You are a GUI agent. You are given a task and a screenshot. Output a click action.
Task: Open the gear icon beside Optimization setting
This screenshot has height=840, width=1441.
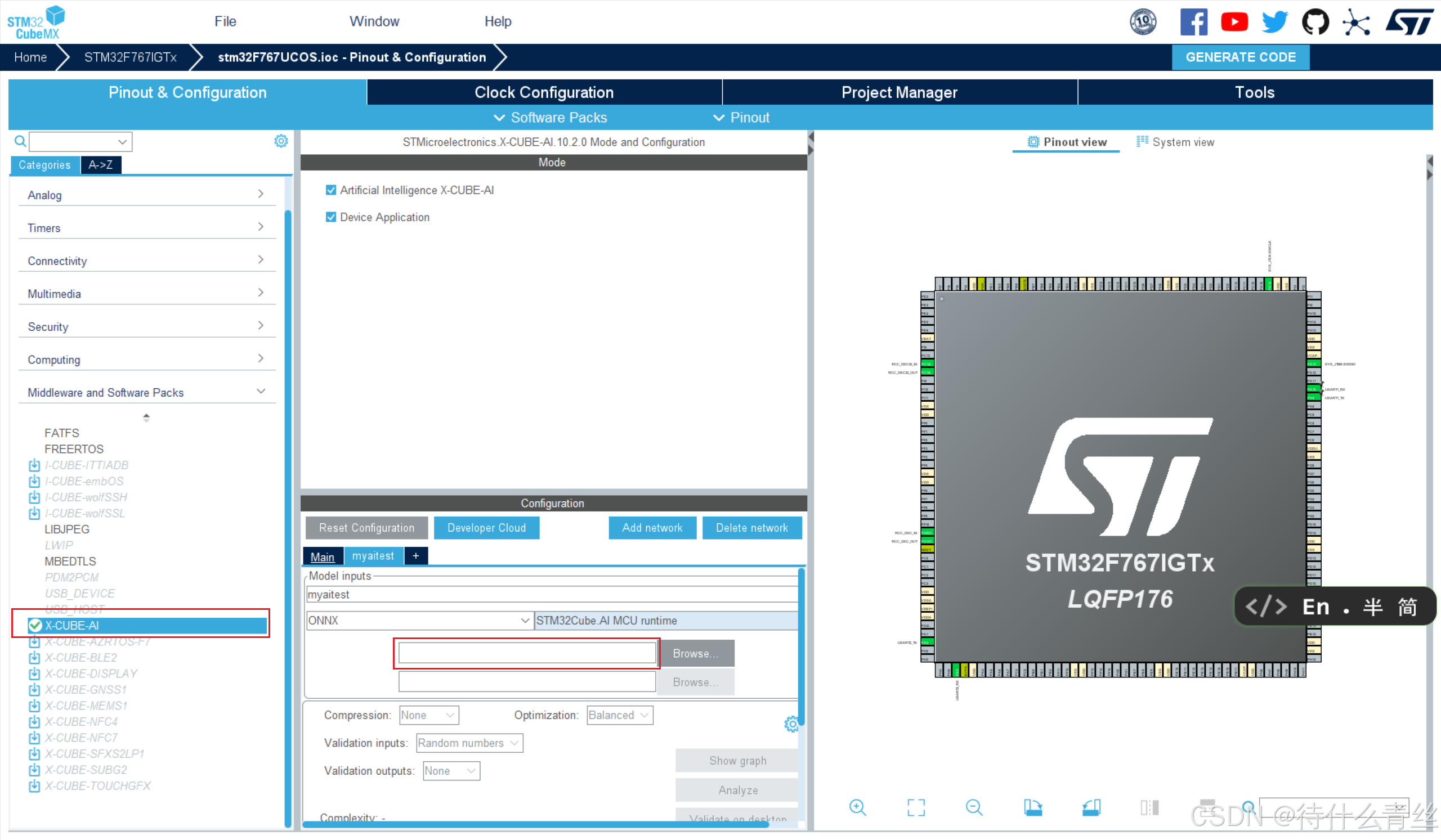[x=791, y=724]
